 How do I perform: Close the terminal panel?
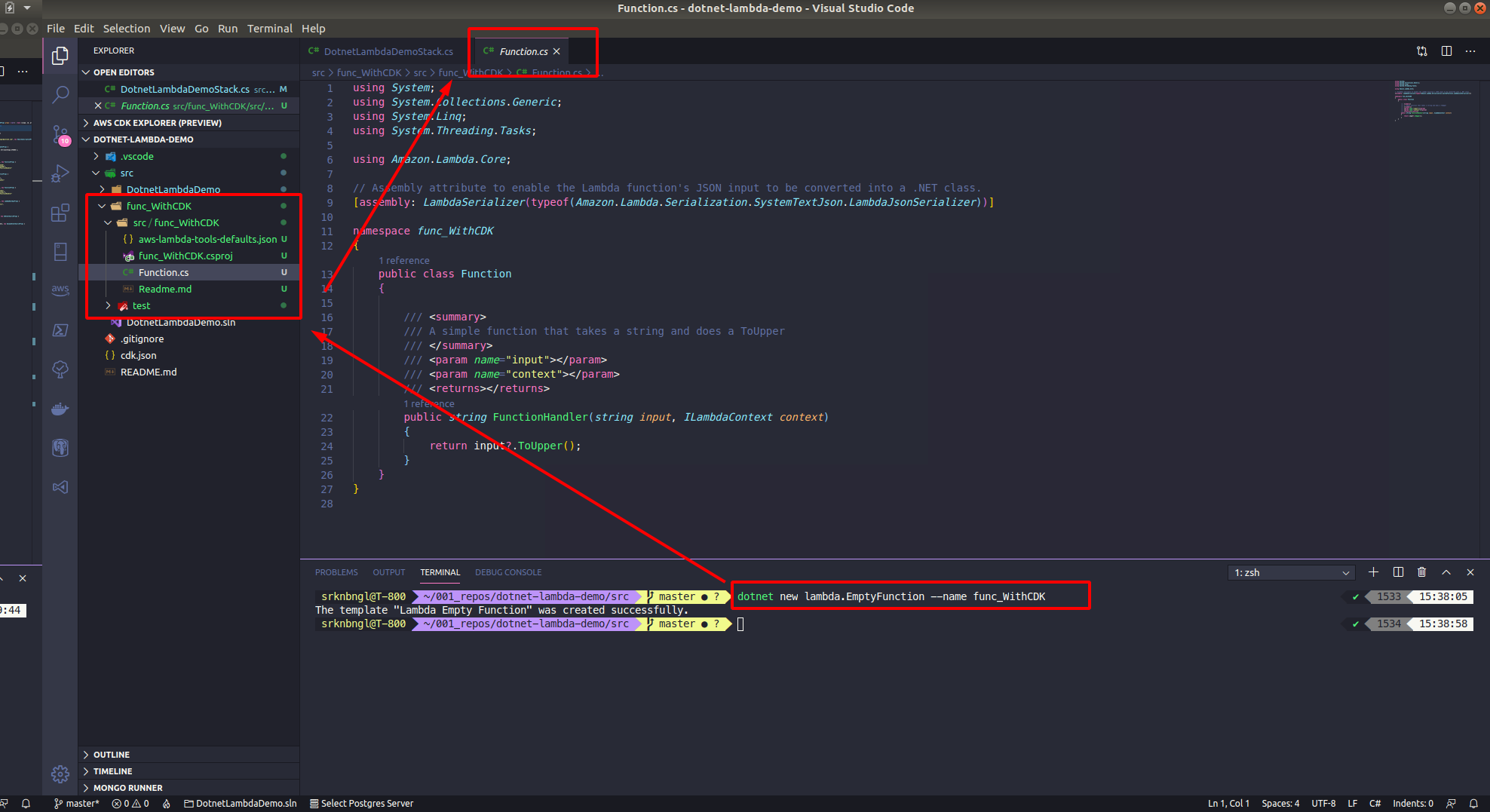pyautogui.click(x=1470, y=572)
